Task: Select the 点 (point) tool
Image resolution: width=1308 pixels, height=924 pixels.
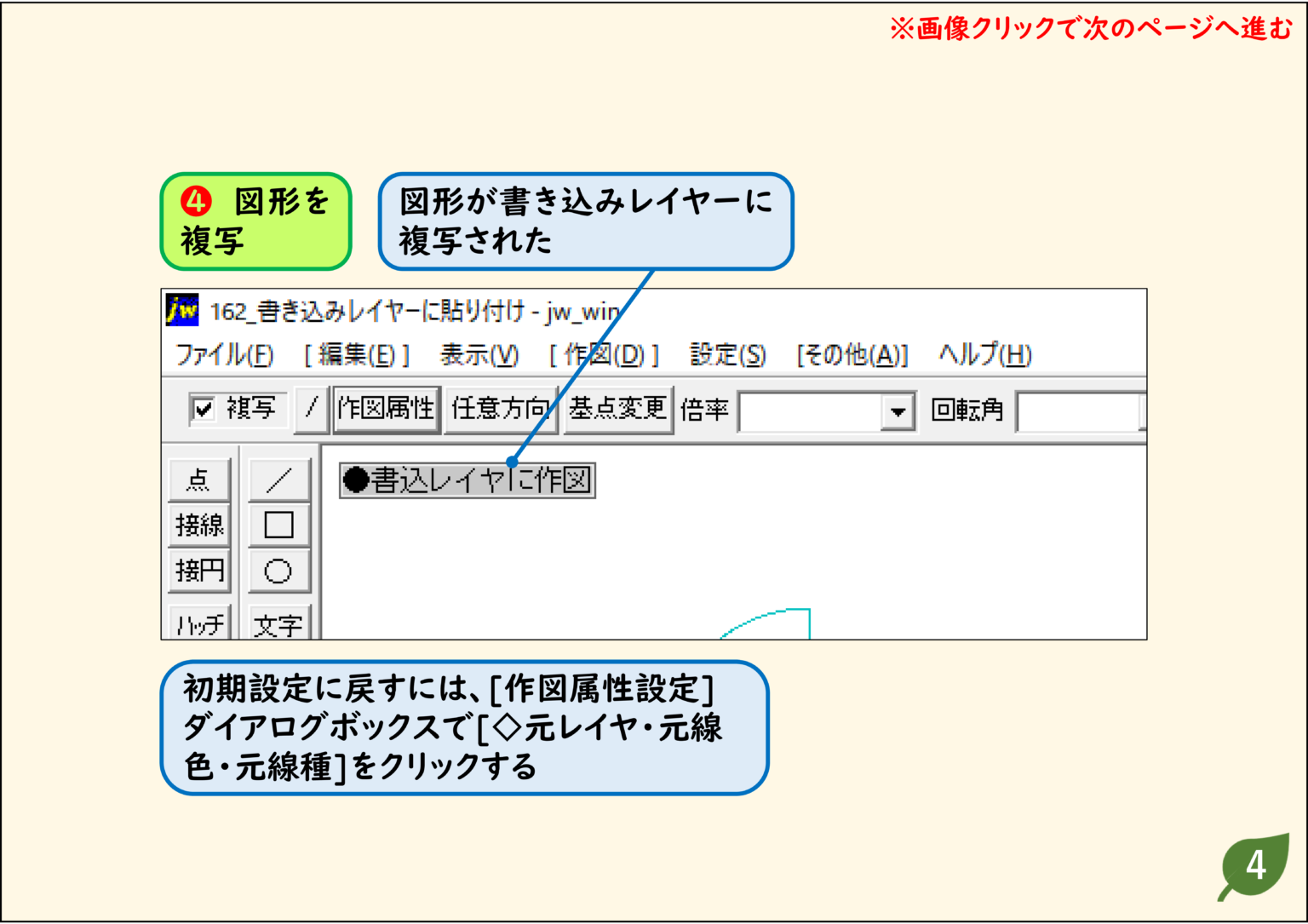Action: 198,479
